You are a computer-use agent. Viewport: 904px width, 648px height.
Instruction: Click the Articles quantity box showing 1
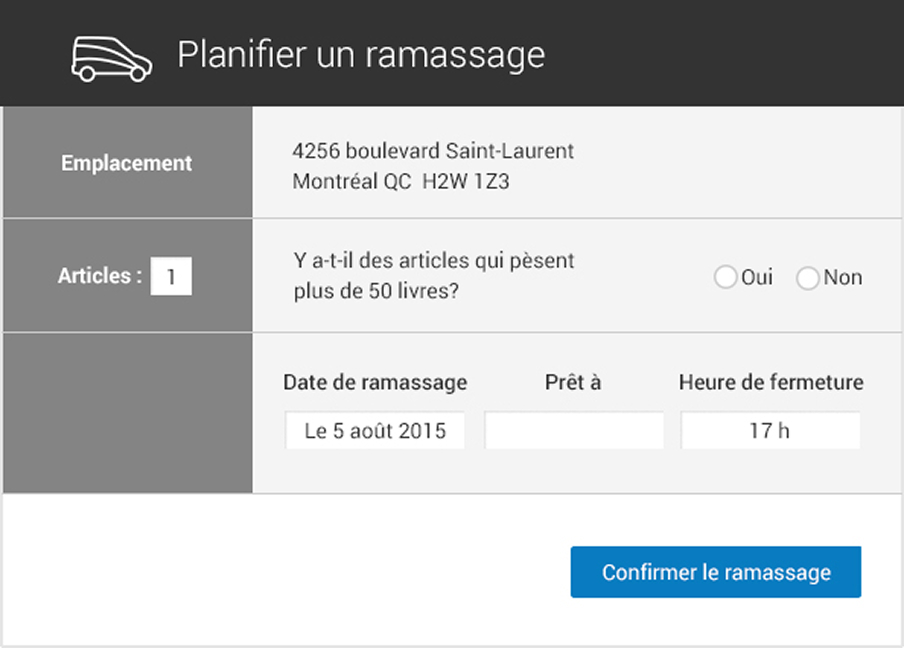170,276
